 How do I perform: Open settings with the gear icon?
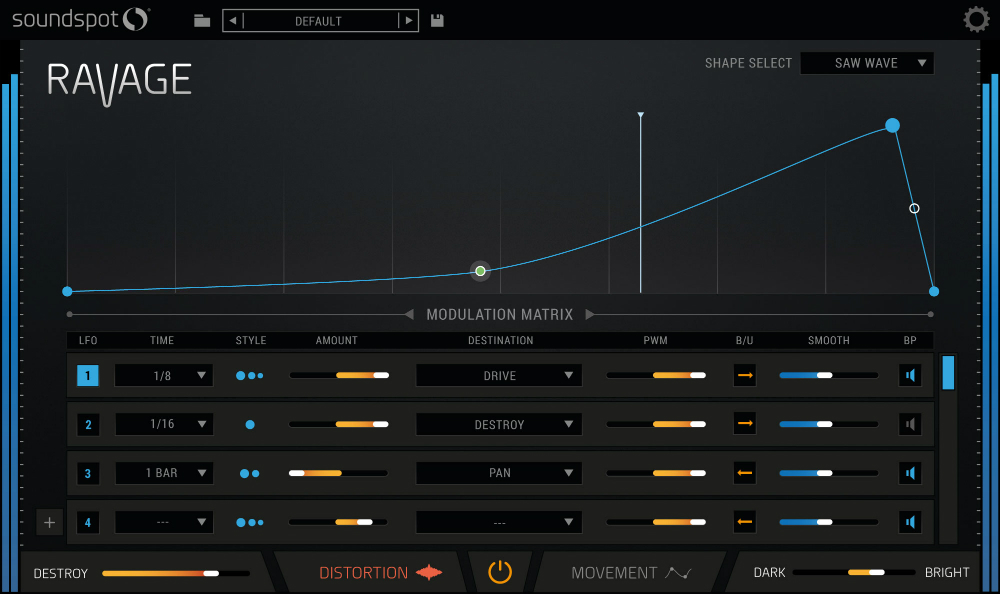point(976,19)
